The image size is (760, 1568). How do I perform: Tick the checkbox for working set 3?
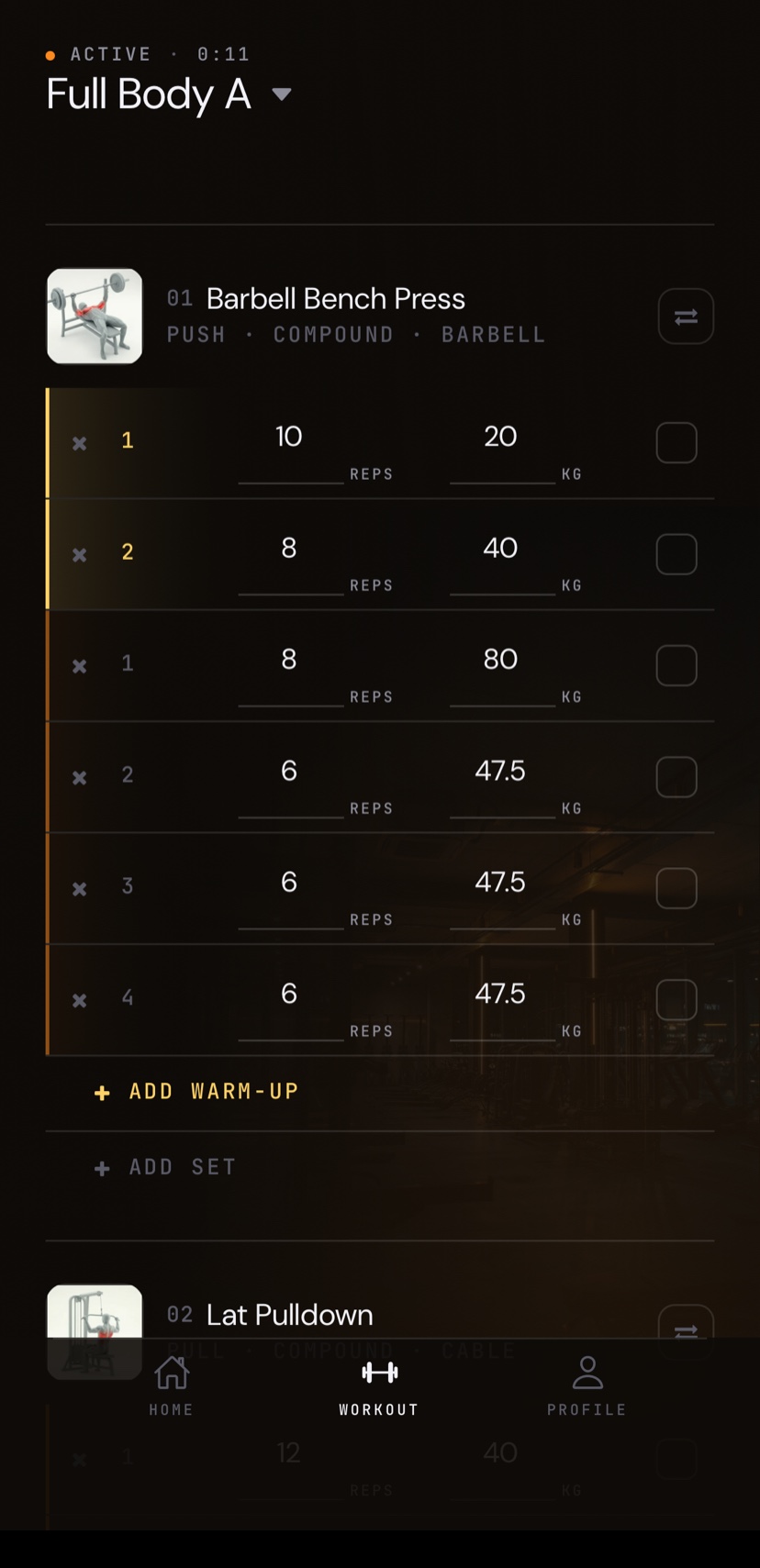coord(676,888)
